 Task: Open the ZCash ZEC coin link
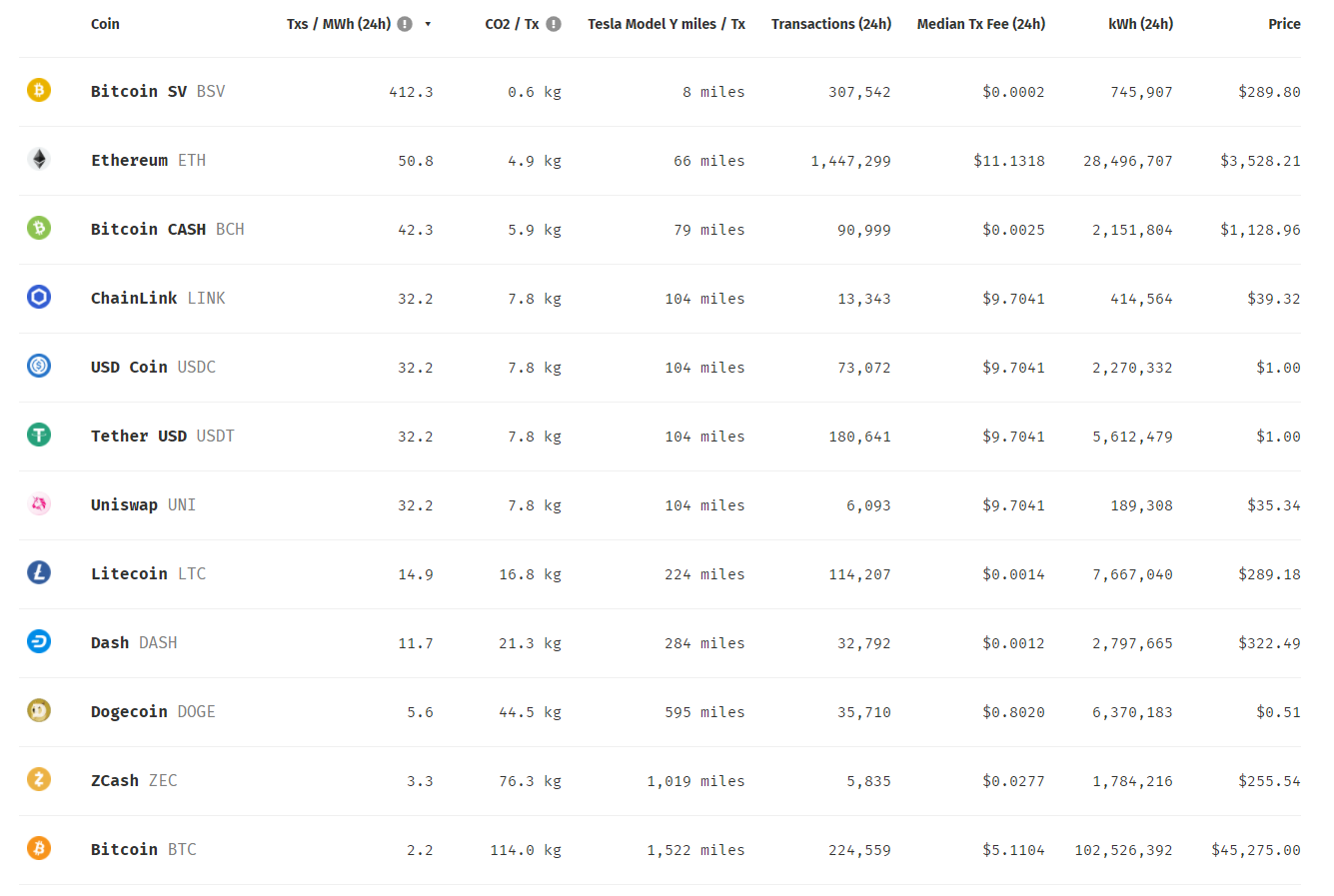134,780
